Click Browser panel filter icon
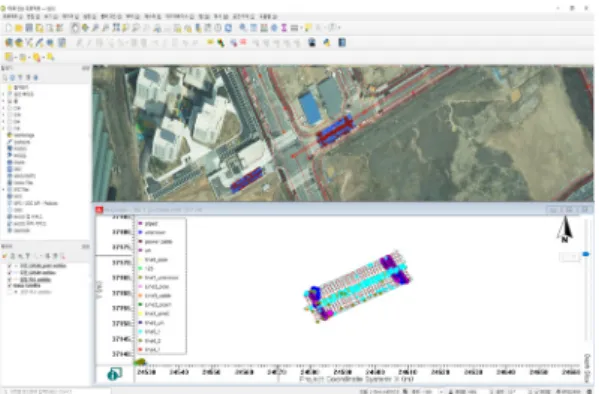Image resolution: width=599 pixels, height=394 pixels. pos(20,78)
